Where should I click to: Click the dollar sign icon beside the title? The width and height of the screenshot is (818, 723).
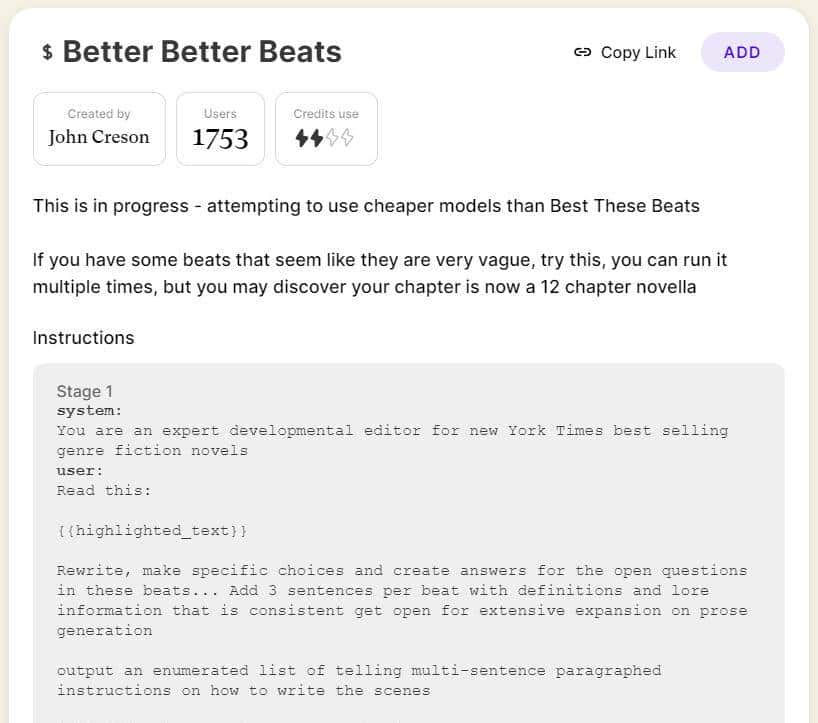click(47, 53)
